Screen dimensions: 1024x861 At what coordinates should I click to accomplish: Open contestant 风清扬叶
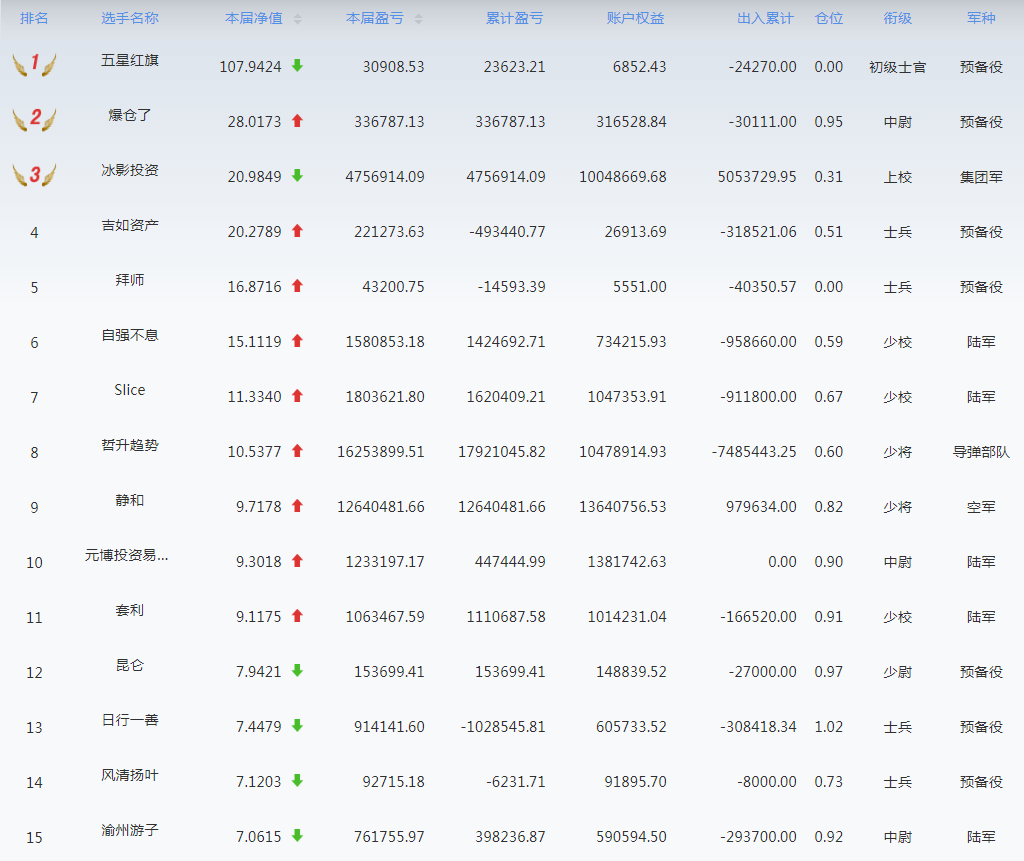[x=130, y=775]
